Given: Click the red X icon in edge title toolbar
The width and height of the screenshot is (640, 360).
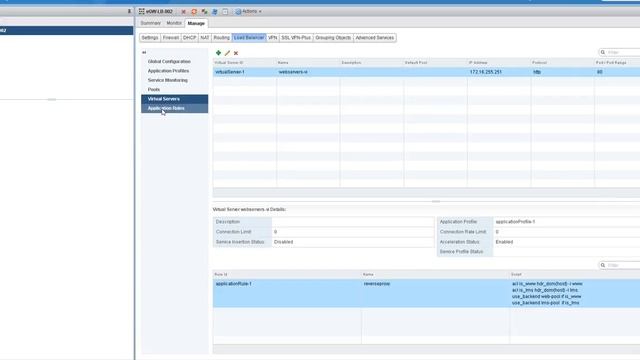Looking at the screenshot, I should click(184, 12).
